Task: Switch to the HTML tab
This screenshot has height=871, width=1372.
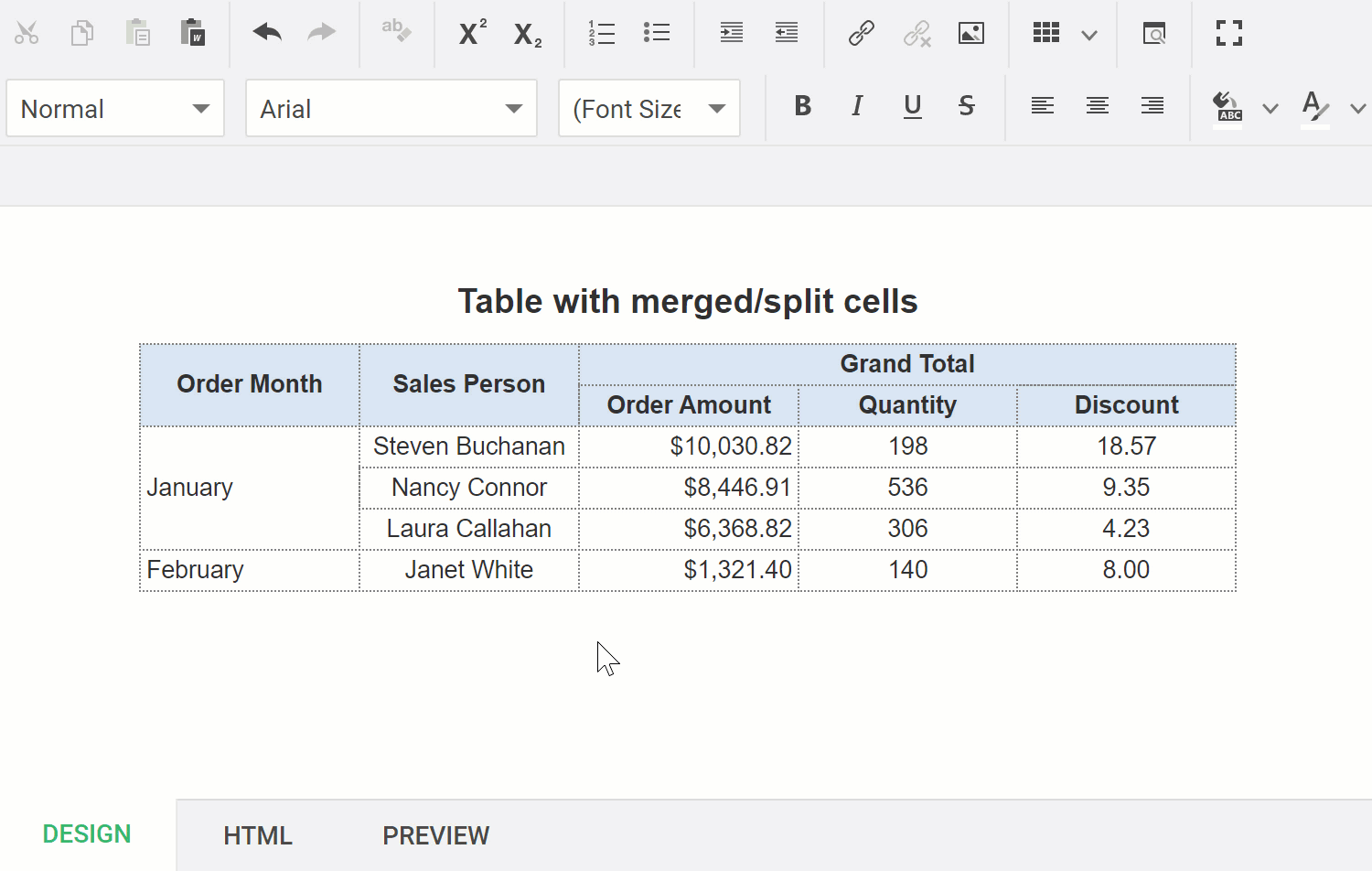Action: [258, 835]
